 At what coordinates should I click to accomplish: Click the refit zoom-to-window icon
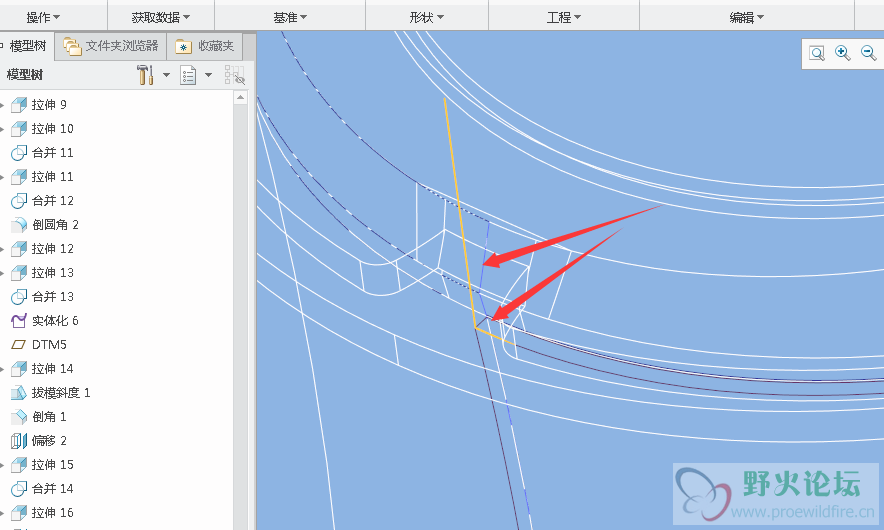[817, 54]
